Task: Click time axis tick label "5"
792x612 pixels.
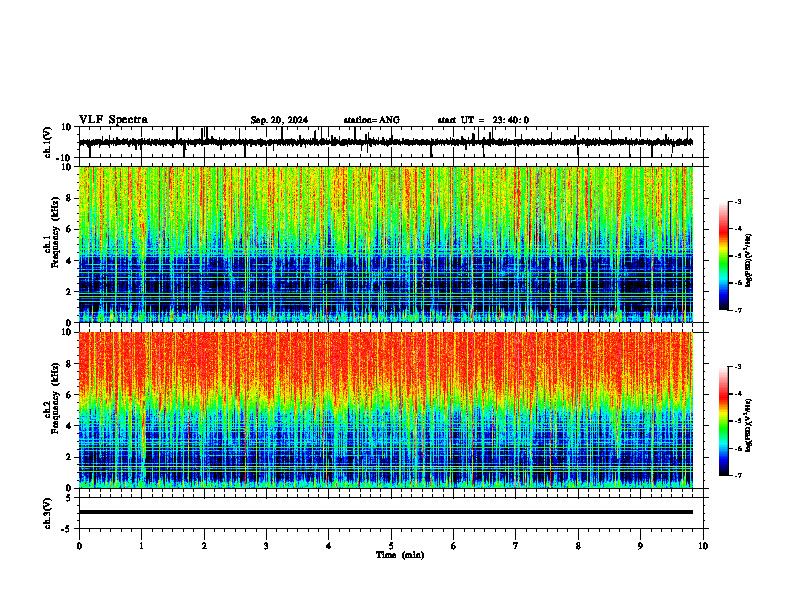Action: pyautogui.click(x=391, y=546)
